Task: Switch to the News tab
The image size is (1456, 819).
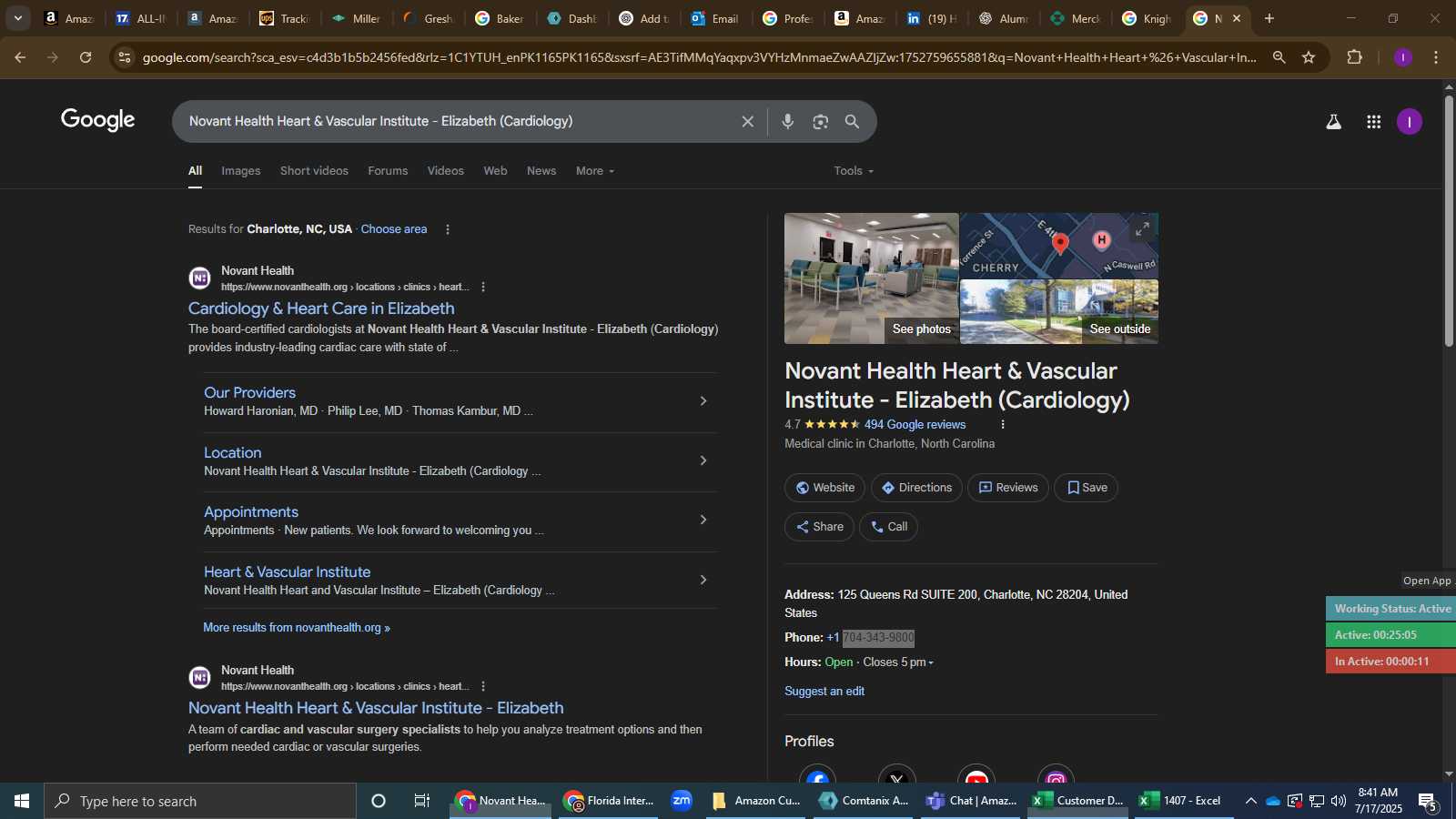Action: pos(541,171)
